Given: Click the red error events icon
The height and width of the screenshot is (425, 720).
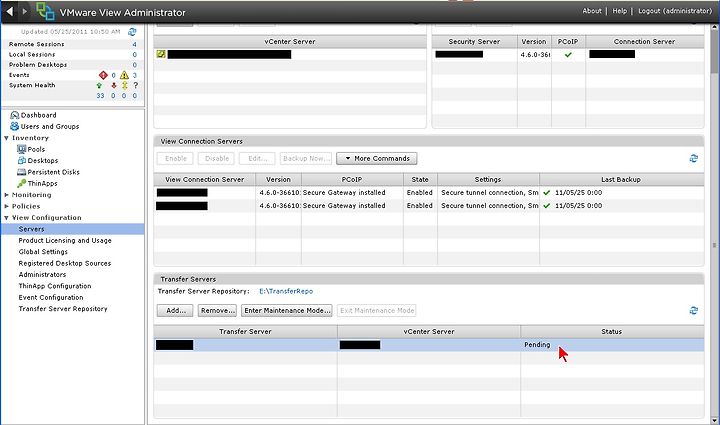Looking at the screenshot, I should [103, 75].
